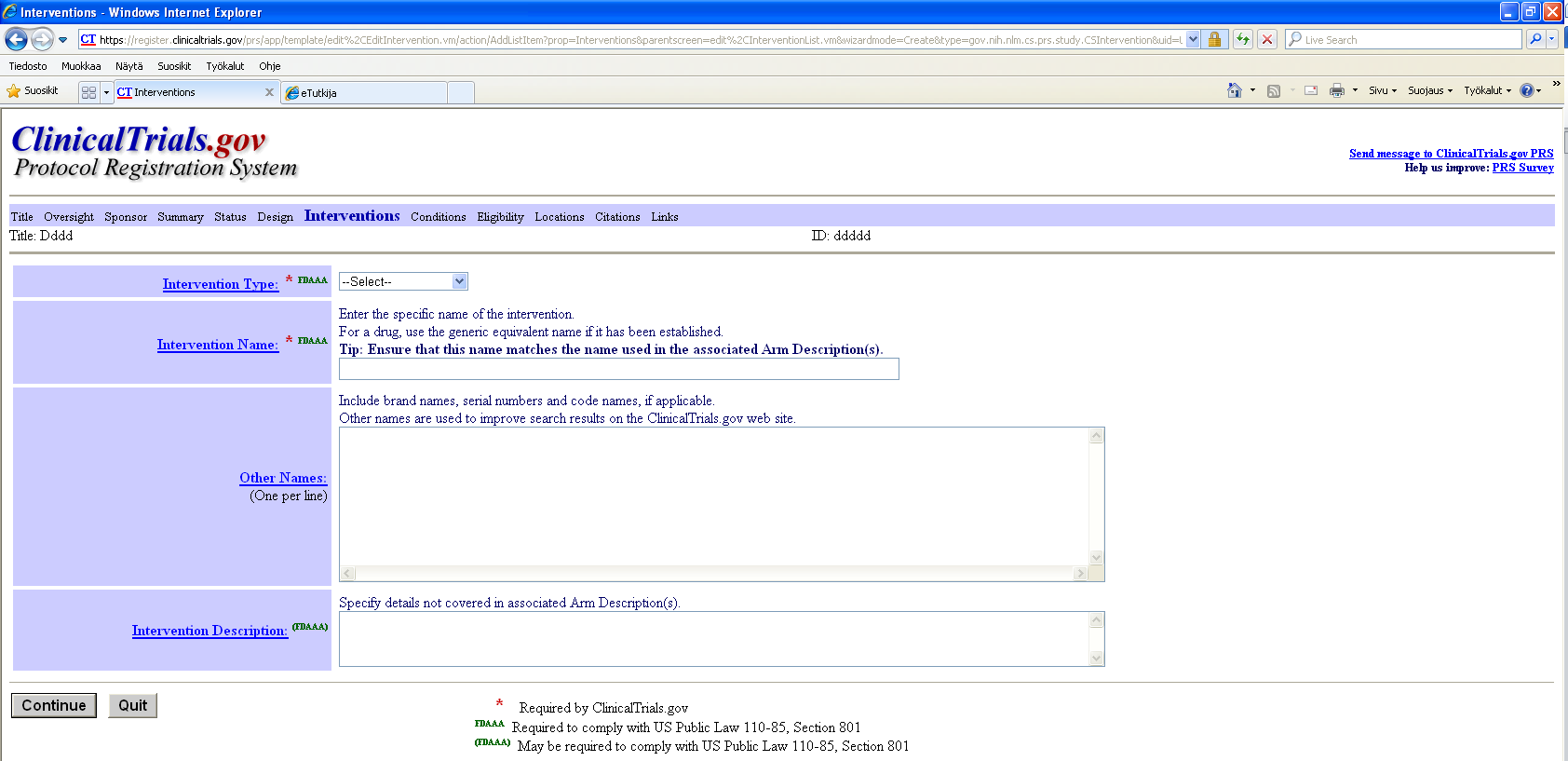Open the Työkalut command bar menu
Viewport: 1568px width, 761px height.
[1487, 90]
